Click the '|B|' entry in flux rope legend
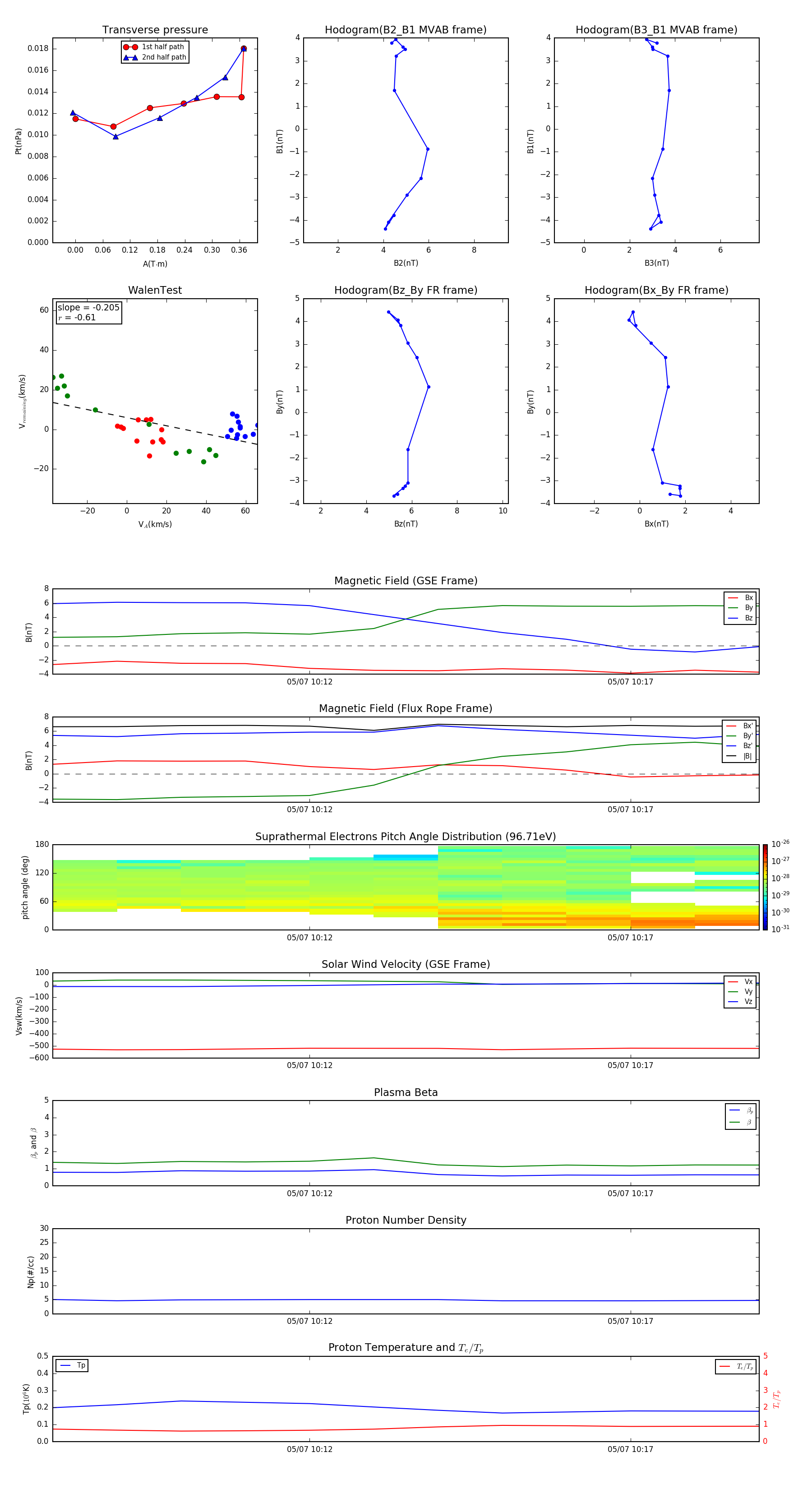Viewport: 812px width, 1489px height. (739, 756)
